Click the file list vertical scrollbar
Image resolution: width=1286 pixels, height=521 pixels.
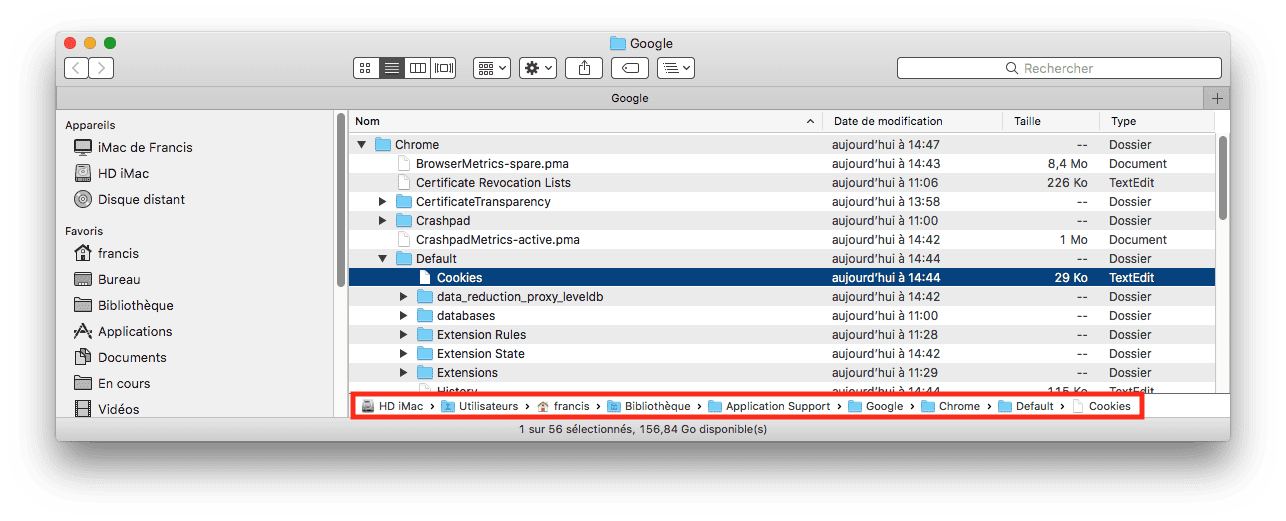1222,178
